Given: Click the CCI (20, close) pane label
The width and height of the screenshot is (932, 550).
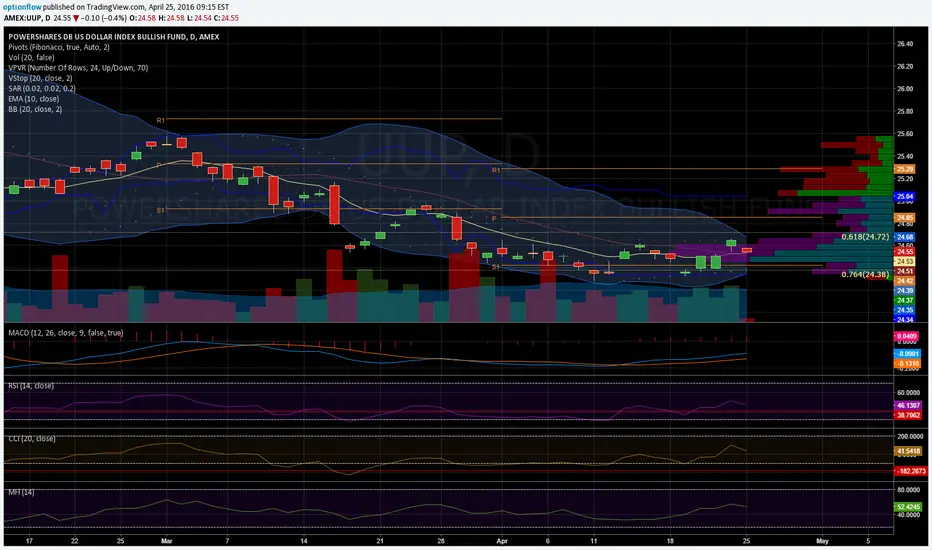Looking at the screenshot, I should point(32,439).
